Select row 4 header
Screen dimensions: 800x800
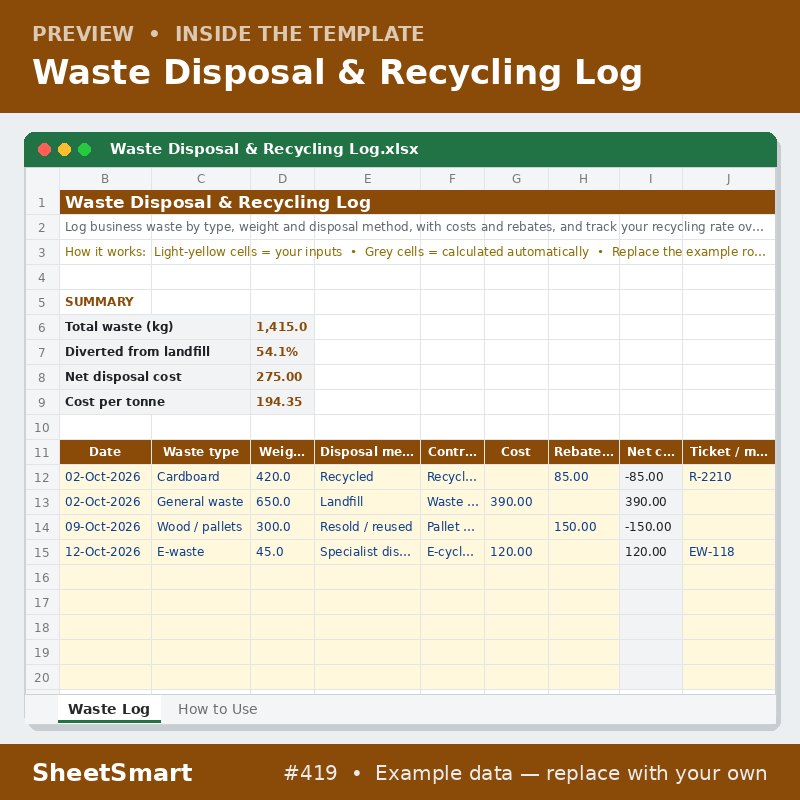(x=42, y=278)
